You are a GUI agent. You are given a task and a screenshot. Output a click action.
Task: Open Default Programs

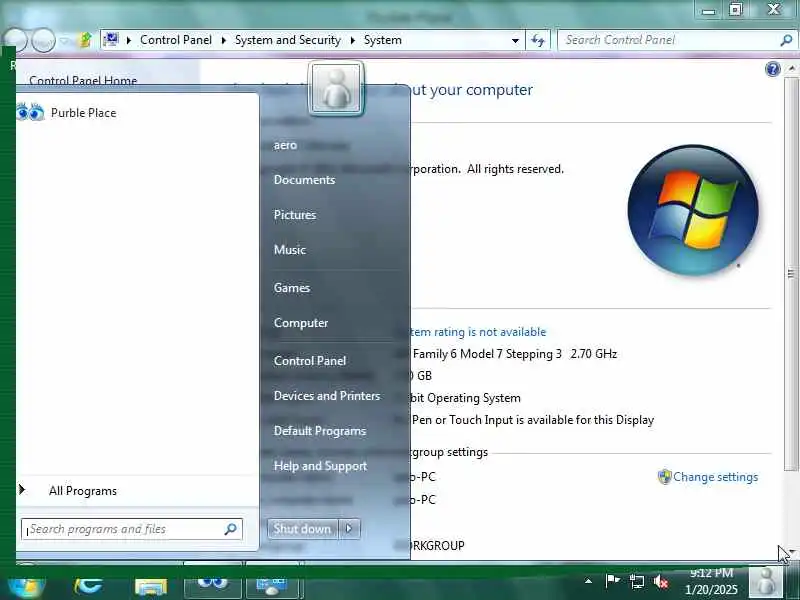click(320, 431)
